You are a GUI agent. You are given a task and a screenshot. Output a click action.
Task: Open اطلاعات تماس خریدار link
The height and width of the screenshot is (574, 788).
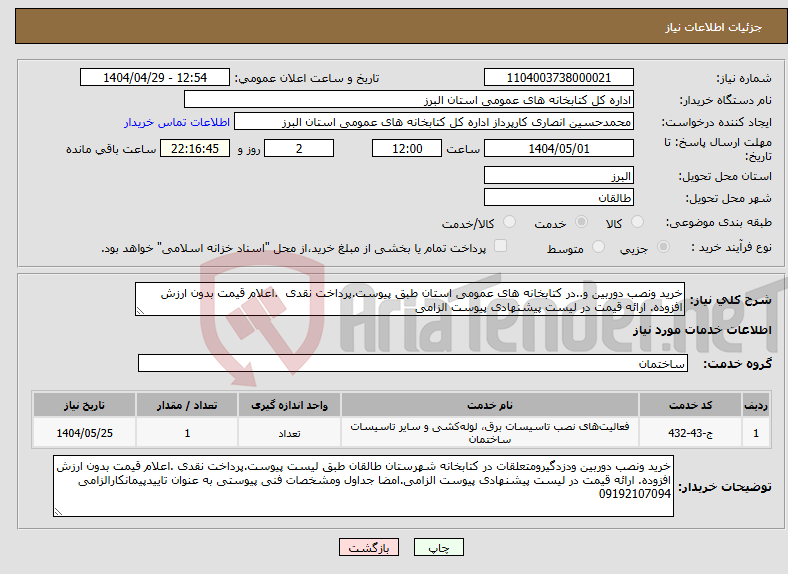point(177,122)
